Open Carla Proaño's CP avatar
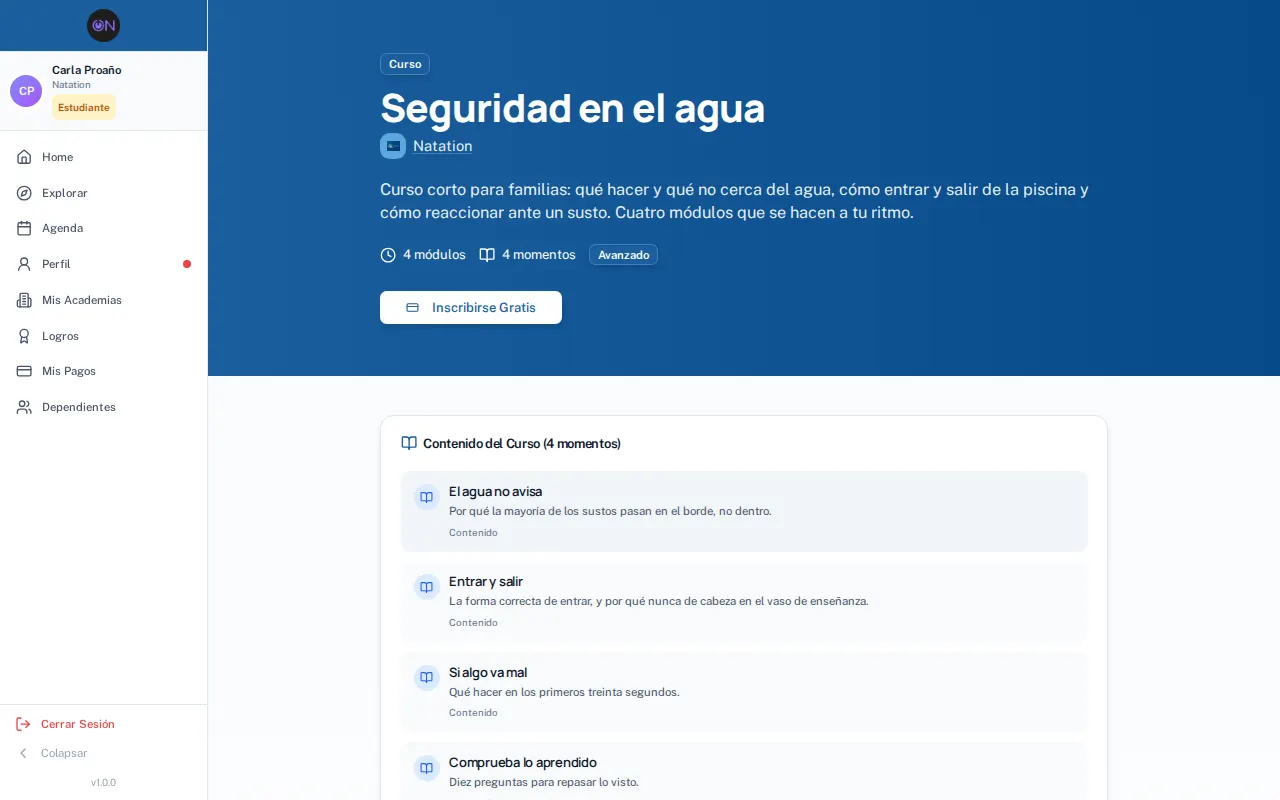The height and width of the screenshot is (800, 1280). [x=26, y=91]
